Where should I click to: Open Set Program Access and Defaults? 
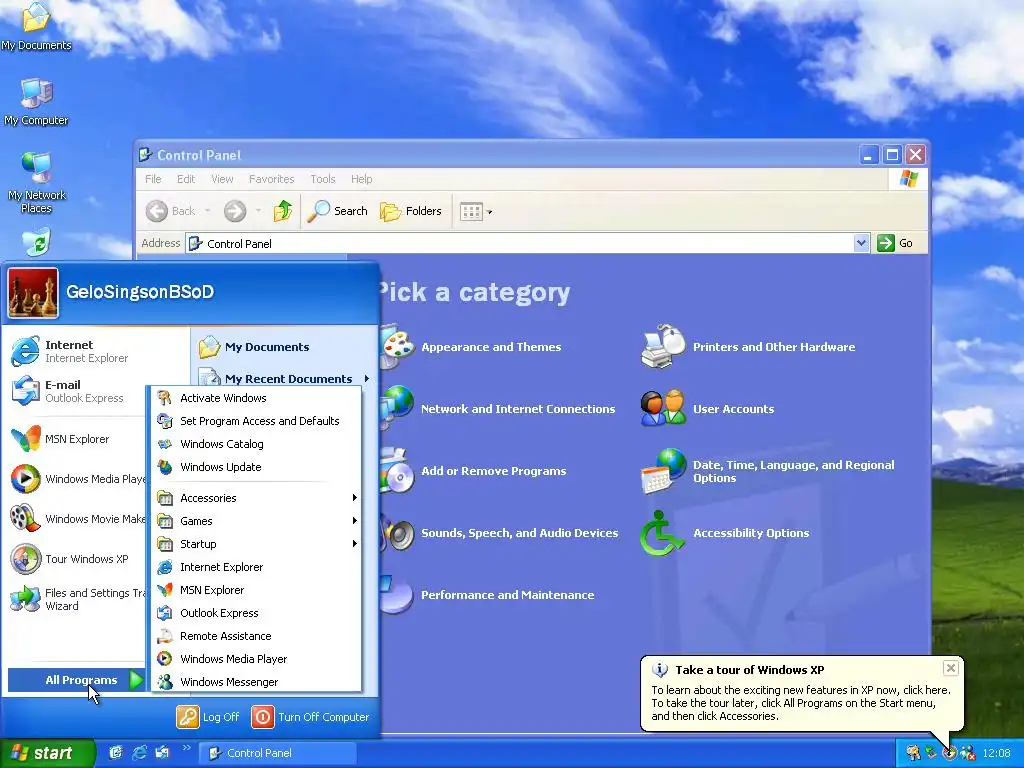point(256,421)
